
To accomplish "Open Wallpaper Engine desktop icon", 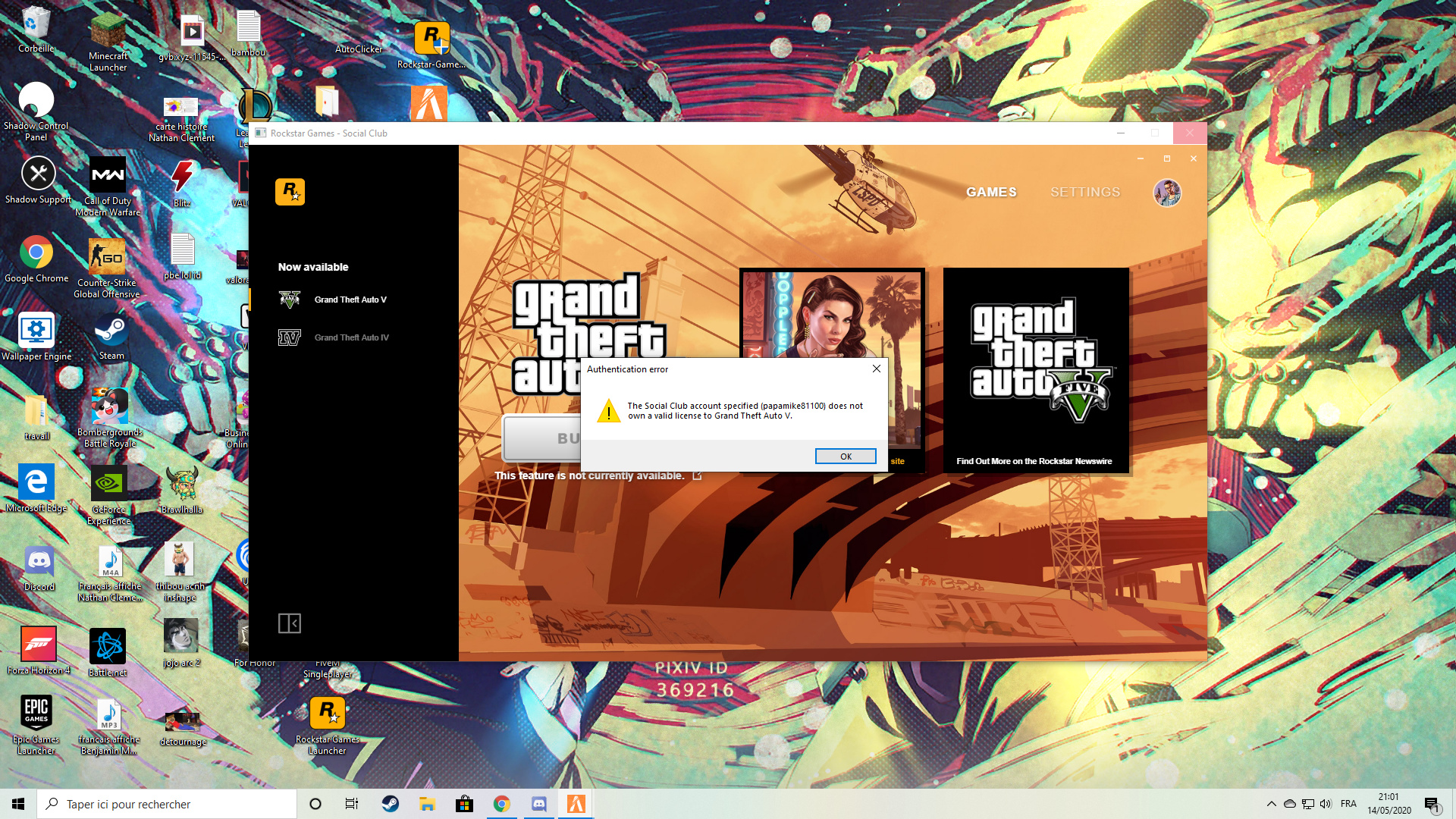I will (x=36, y=337).
